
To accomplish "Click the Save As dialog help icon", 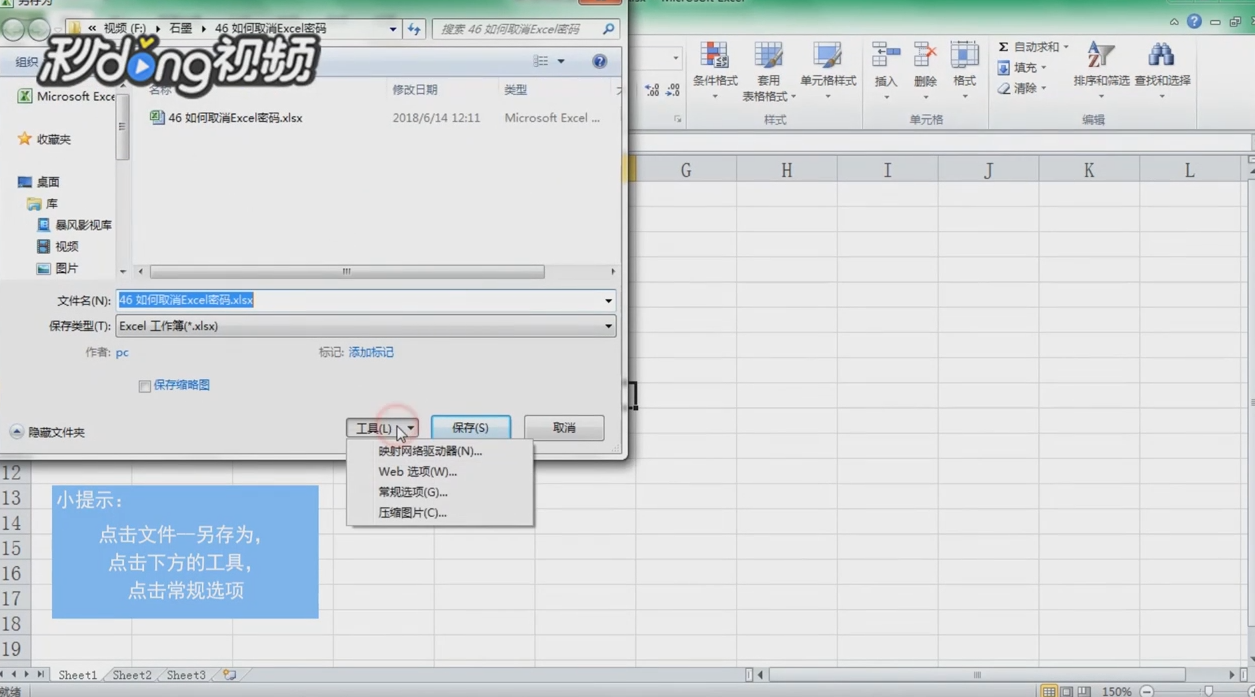I will click(x=599, y=61).
